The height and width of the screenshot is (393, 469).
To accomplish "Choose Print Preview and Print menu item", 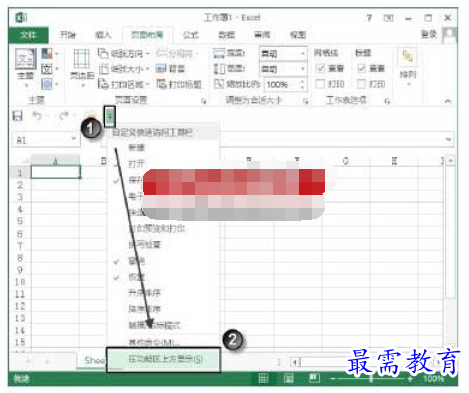I will pos(163,228).
